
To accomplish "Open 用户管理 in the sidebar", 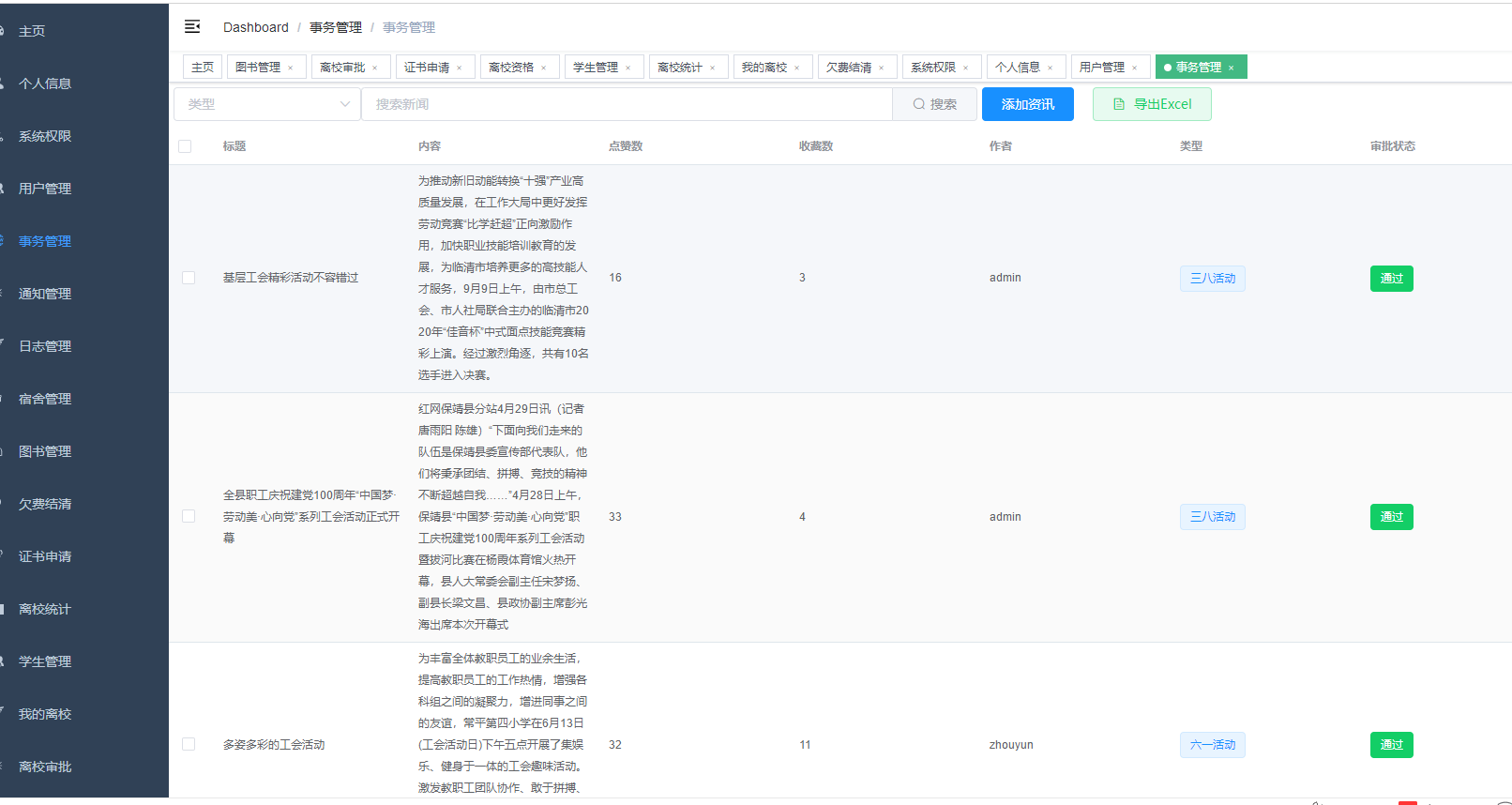I will 84,189.
